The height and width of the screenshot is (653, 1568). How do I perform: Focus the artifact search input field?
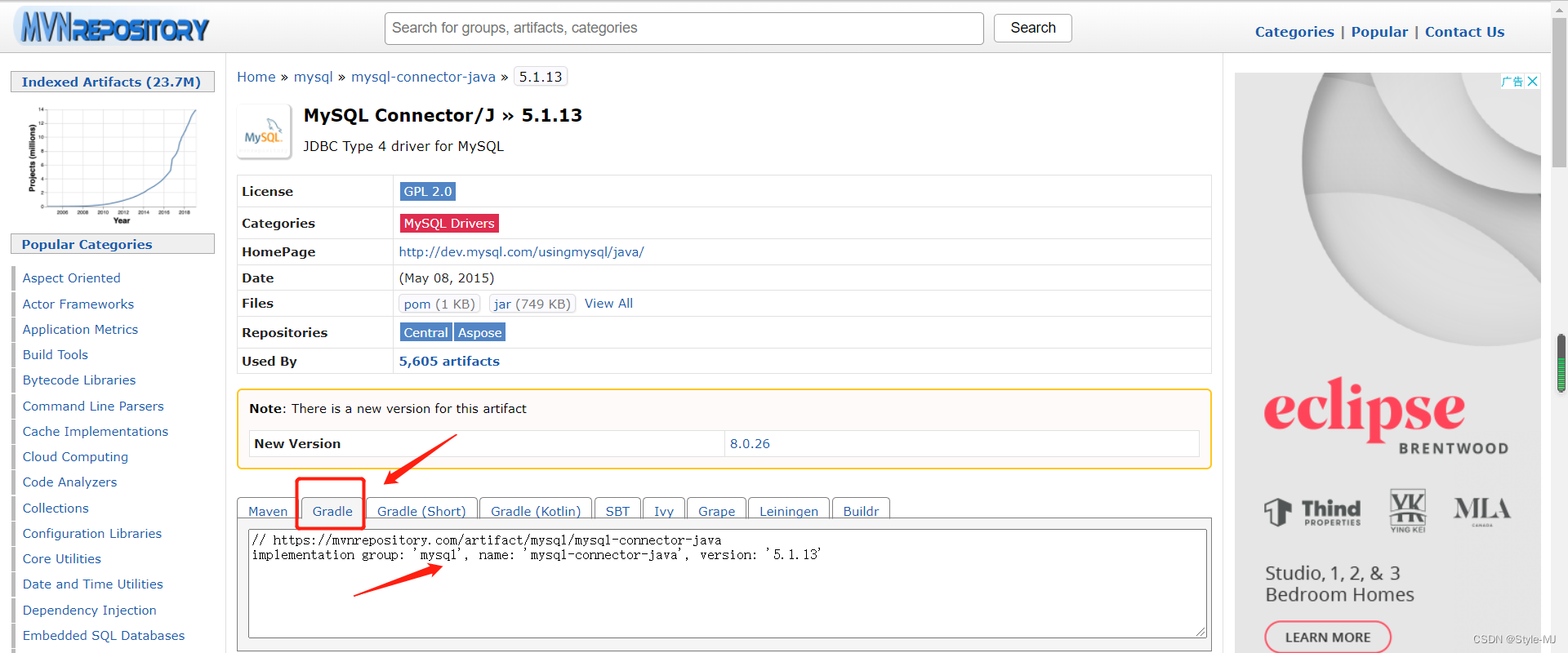[684, 29]
